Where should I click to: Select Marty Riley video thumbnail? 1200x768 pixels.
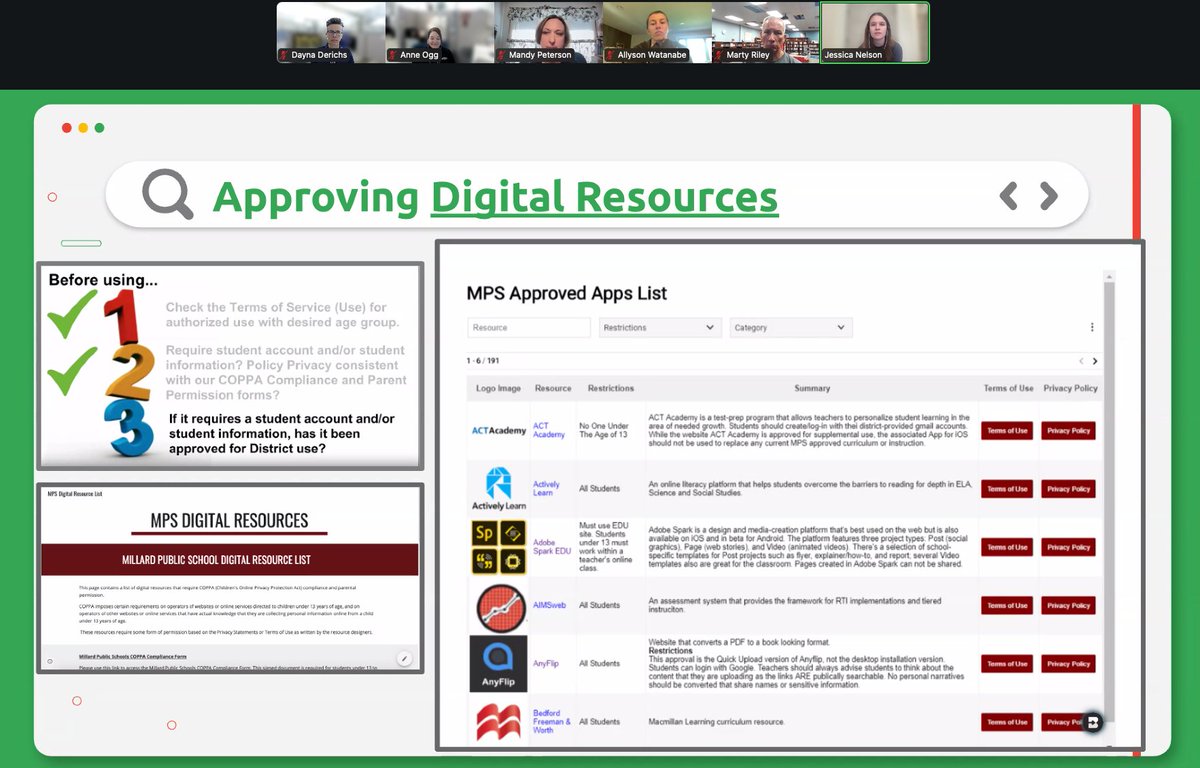pos(765,33)
